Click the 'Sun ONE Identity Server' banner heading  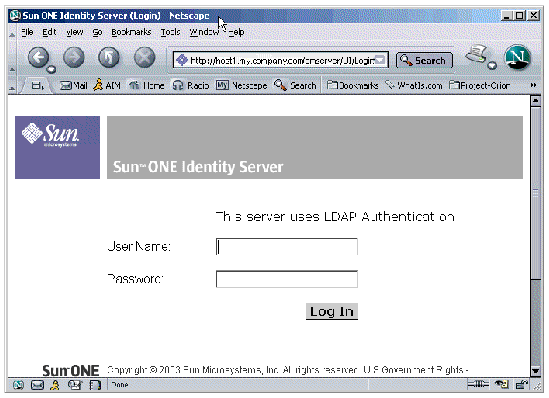pos(198,167)
